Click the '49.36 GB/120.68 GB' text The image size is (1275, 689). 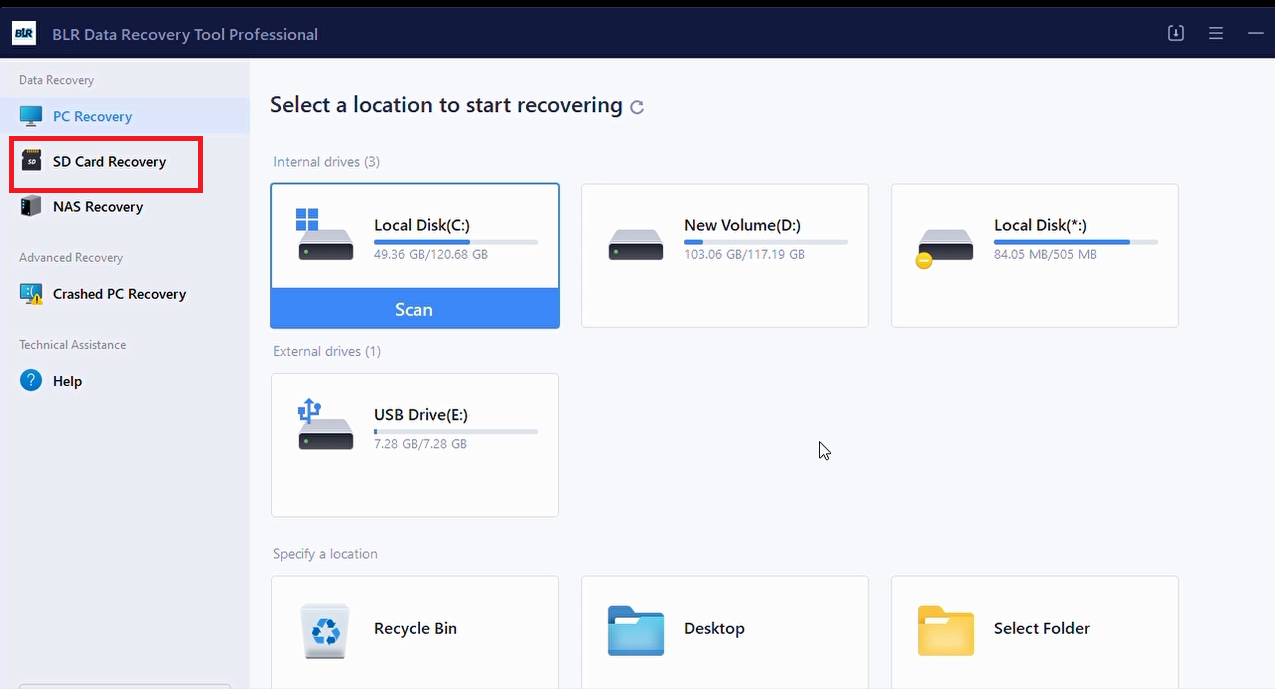tap(431, 255)
